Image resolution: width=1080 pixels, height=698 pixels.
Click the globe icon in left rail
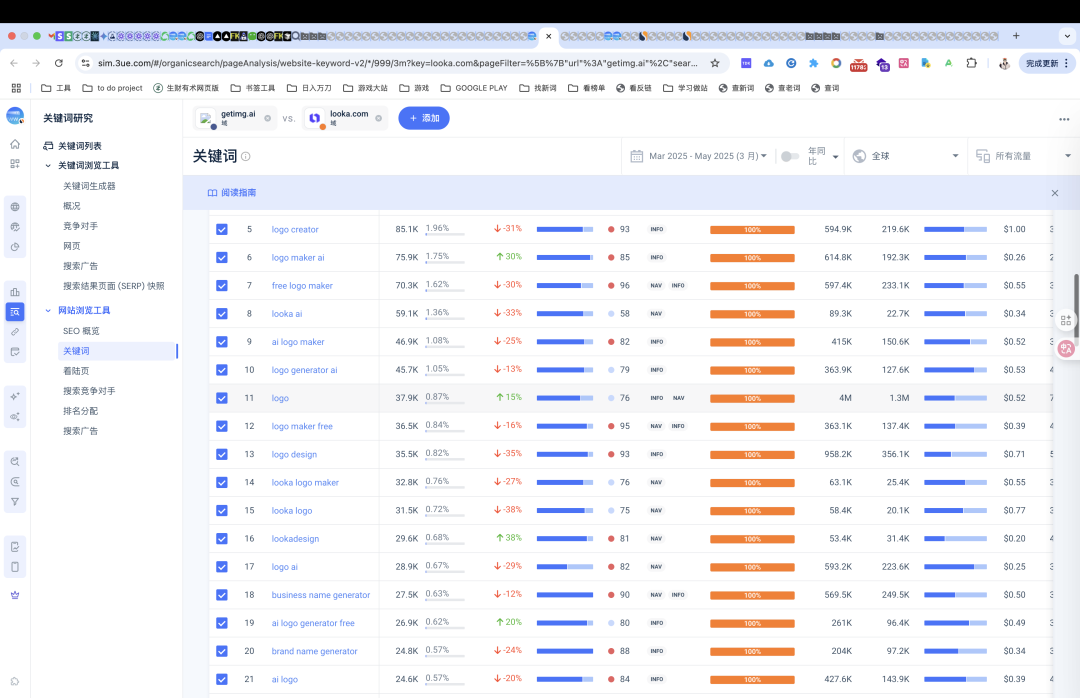[x=15, y=207]
